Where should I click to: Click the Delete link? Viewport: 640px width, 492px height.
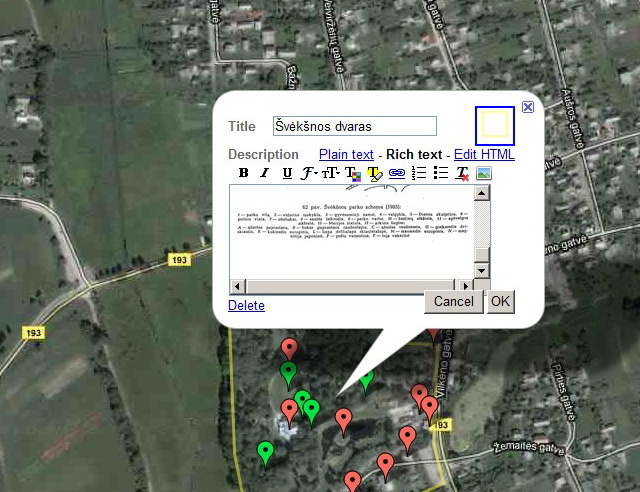(246, 306)
